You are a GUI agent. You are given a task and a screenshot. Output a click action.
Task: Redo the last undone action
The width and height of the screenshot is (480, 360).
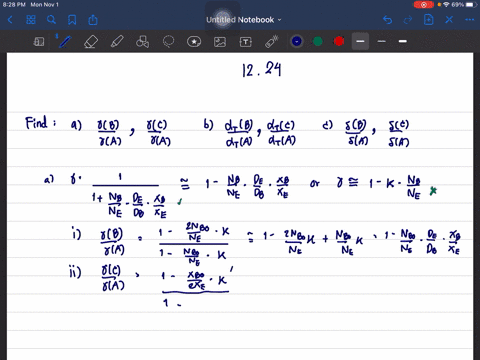pos(408,20)
